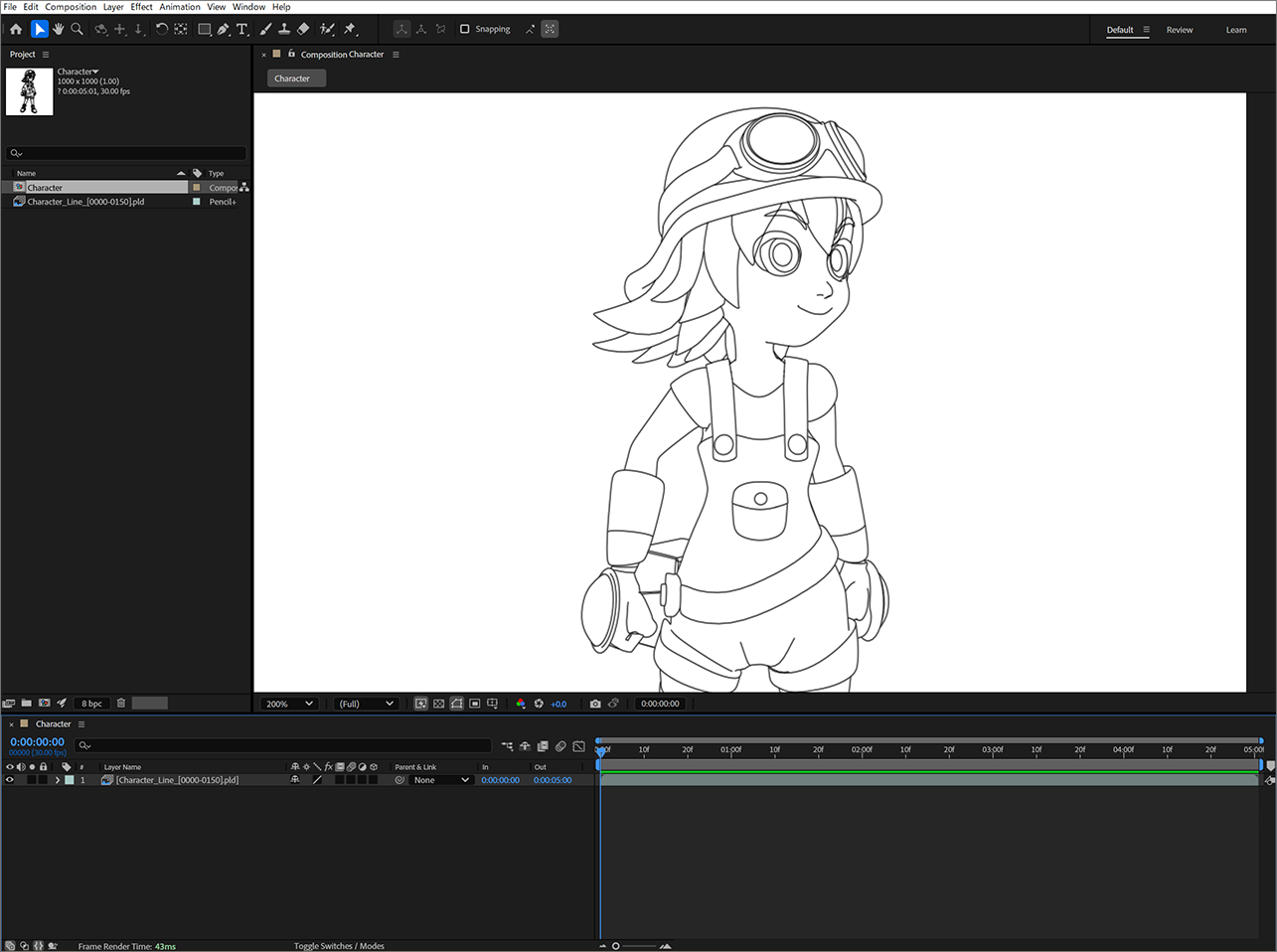Hide the Character_Line layer with eye icon

[10, 780]
